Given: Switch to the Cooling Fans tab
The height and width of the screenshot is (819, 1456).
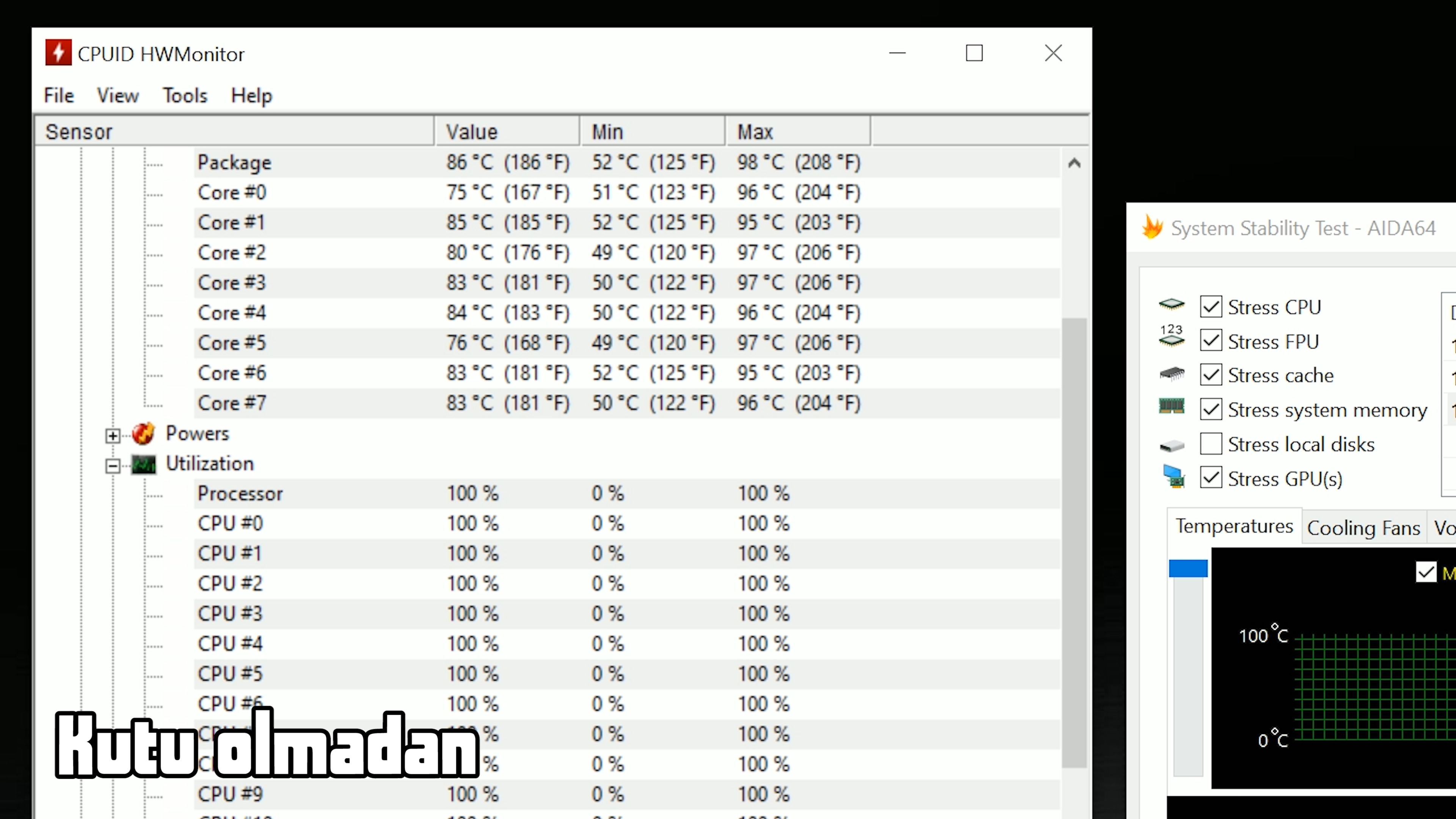Looking at the screenshot, I should pyautogui.click(x=1363, y=528).
